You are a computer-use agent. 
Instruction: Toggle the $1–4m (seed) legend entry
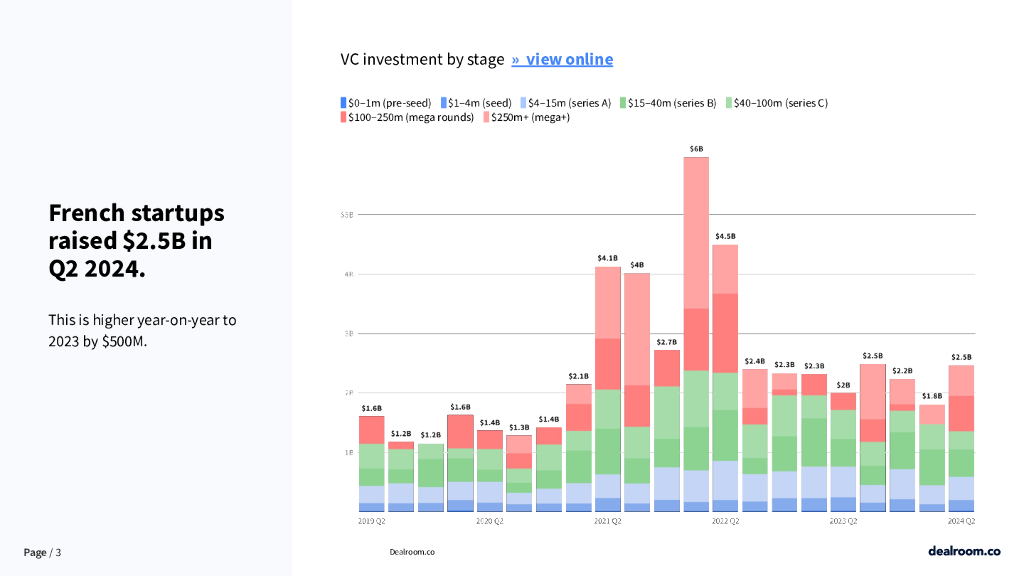pos(478,103)
